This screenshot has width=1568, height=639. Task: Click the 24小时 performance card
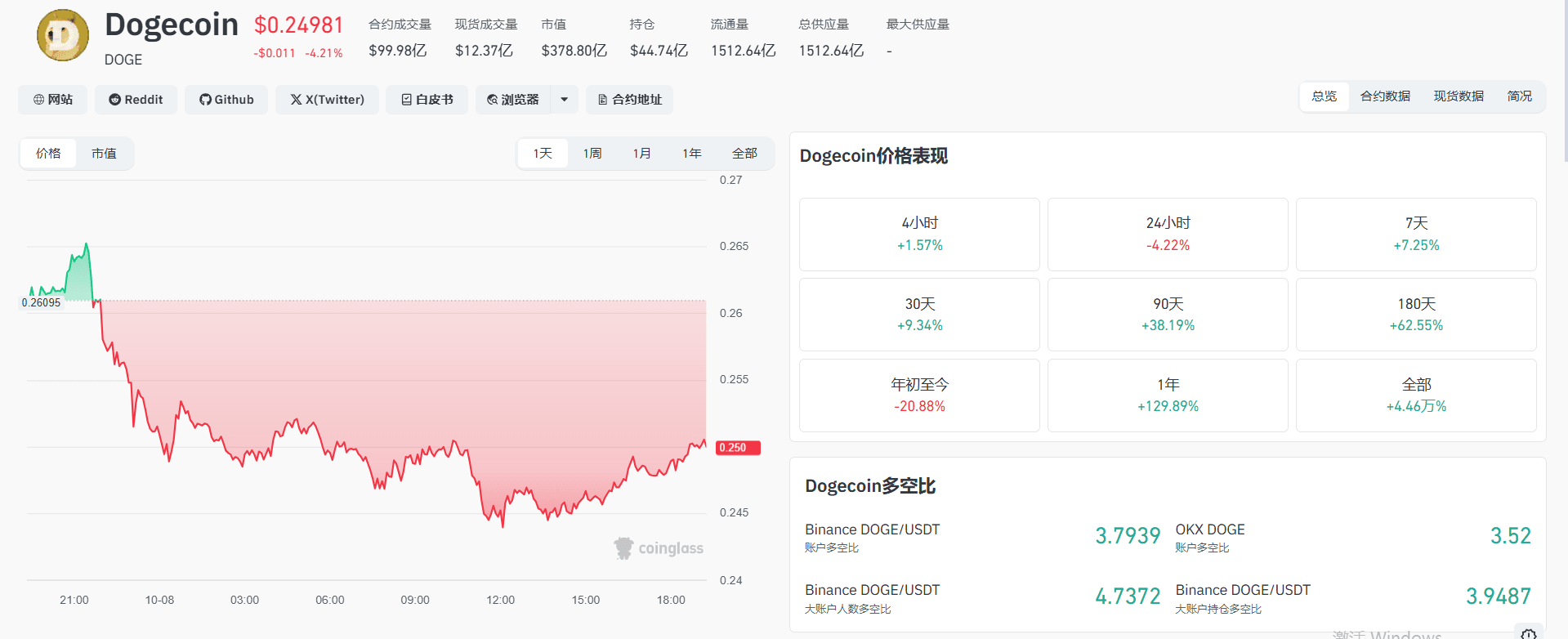(1168, 235)
